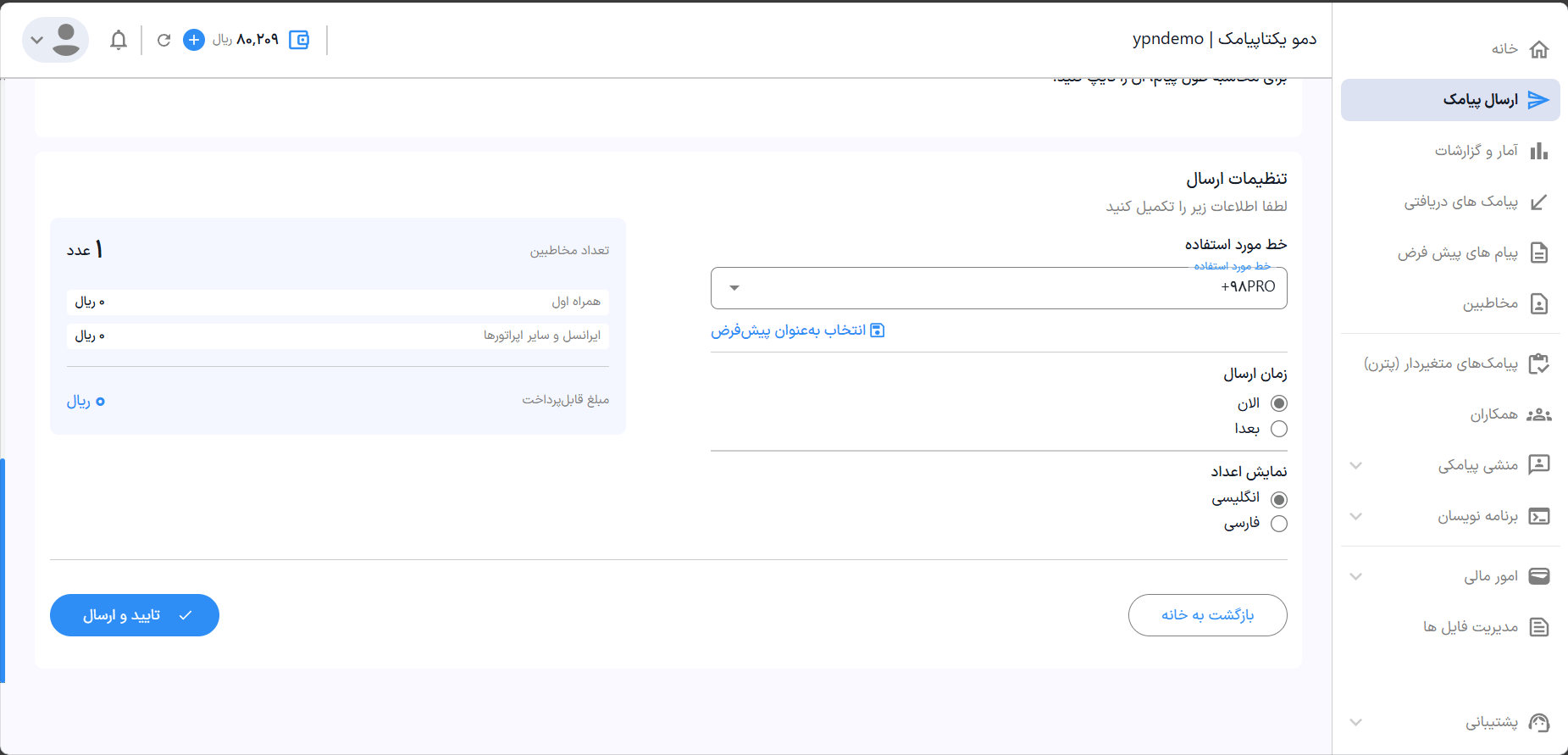
Task: Click انتخاب به‌عنوان پیش‌فرض link
Action: (797, 330)
